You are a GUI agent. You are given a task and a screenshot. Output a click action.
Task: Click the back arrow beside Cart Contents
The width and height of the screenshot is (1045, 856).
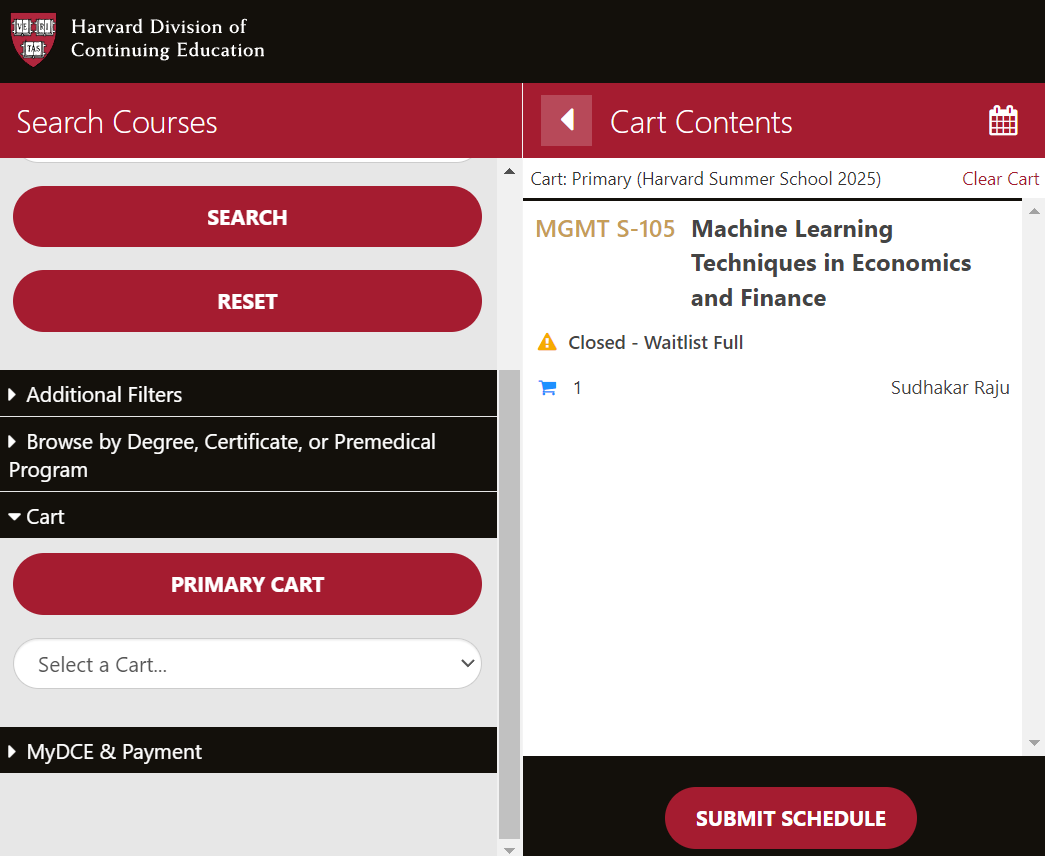566,121
